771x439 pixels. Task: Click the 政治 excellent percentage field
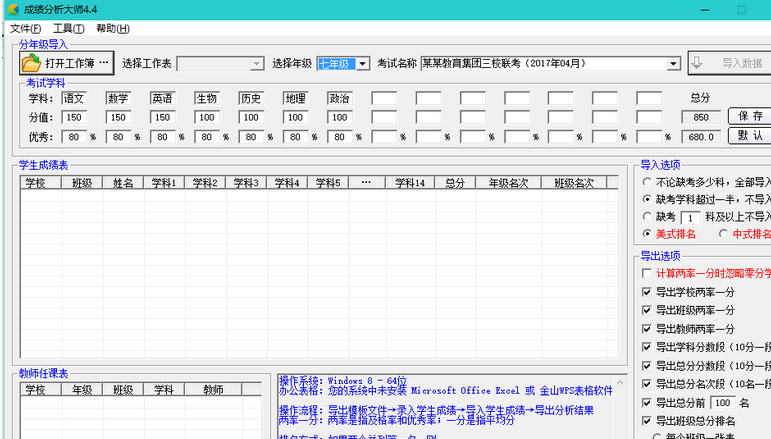(x=340, y=137)
